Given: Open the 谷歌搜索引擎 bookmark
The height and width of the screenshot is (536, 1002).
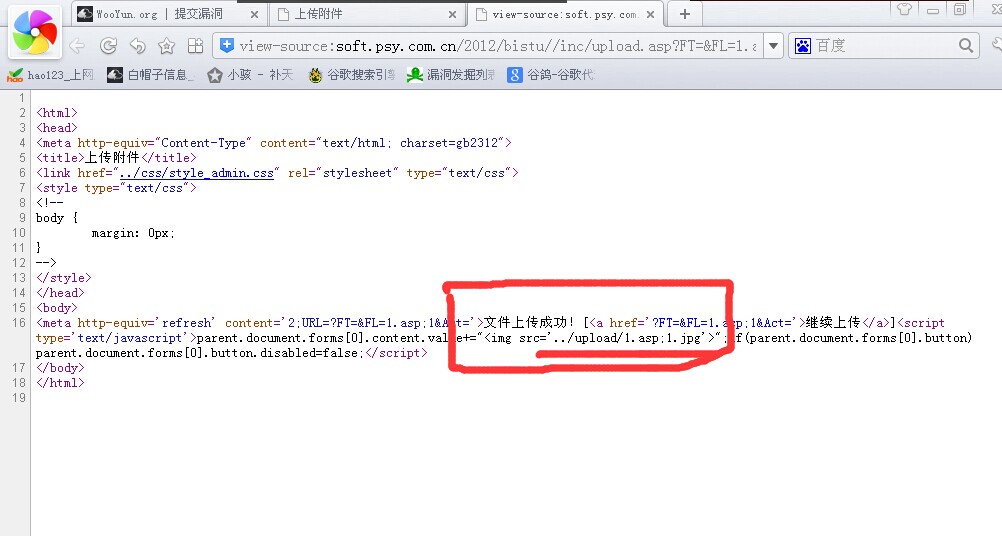Looking at the screenshot, I should 351,75.
